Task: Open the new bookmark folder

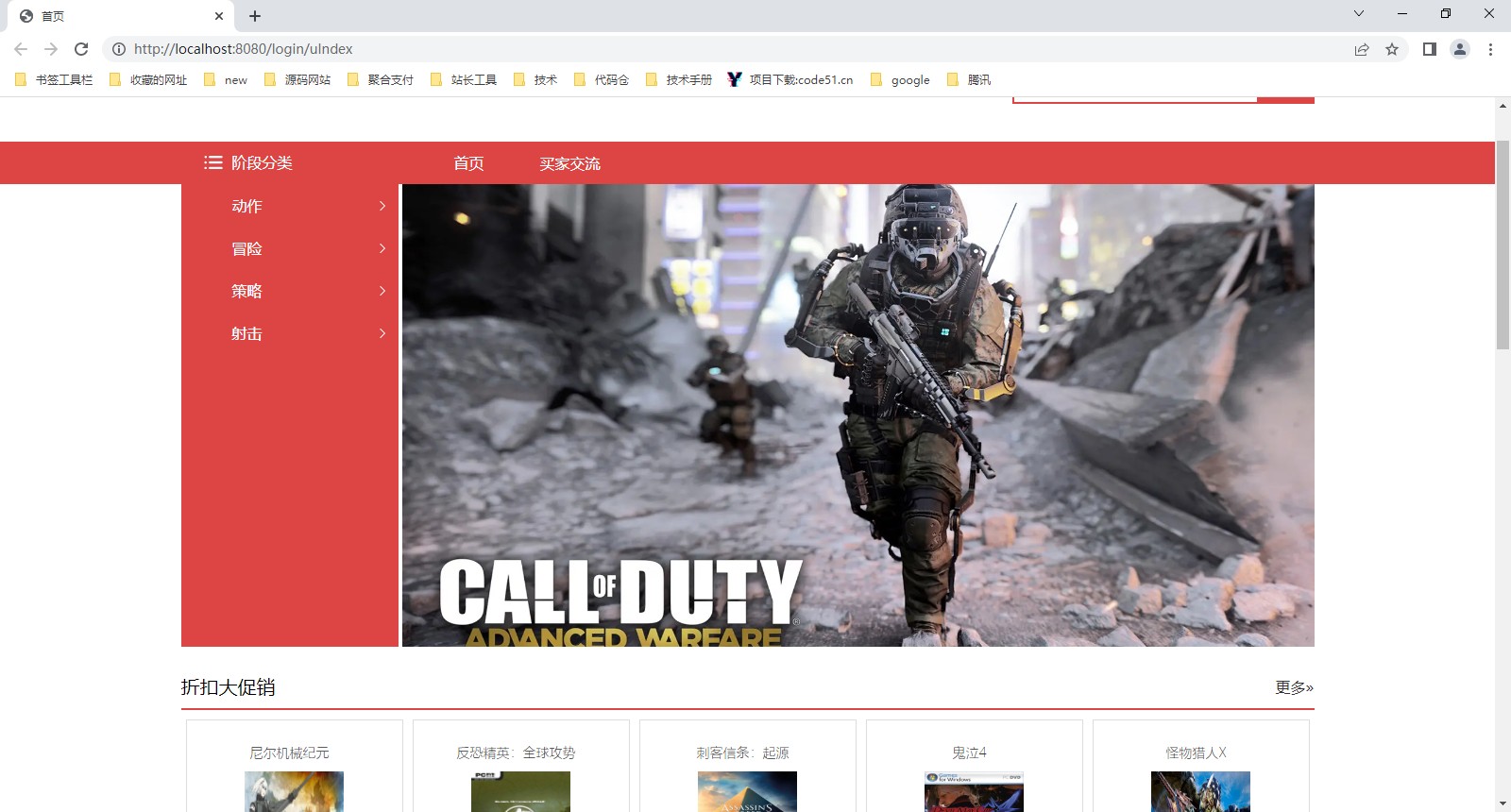Action: click(226, 80)
